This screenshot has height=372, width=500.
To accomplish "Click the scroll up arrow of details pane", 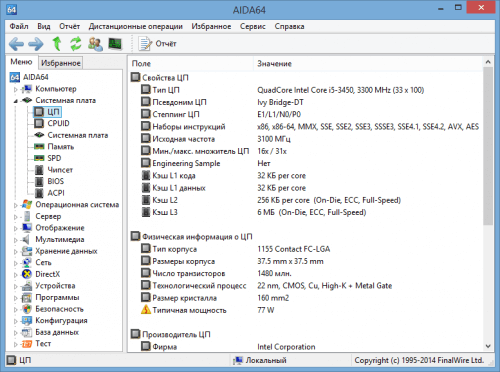I will coord(488,62).
